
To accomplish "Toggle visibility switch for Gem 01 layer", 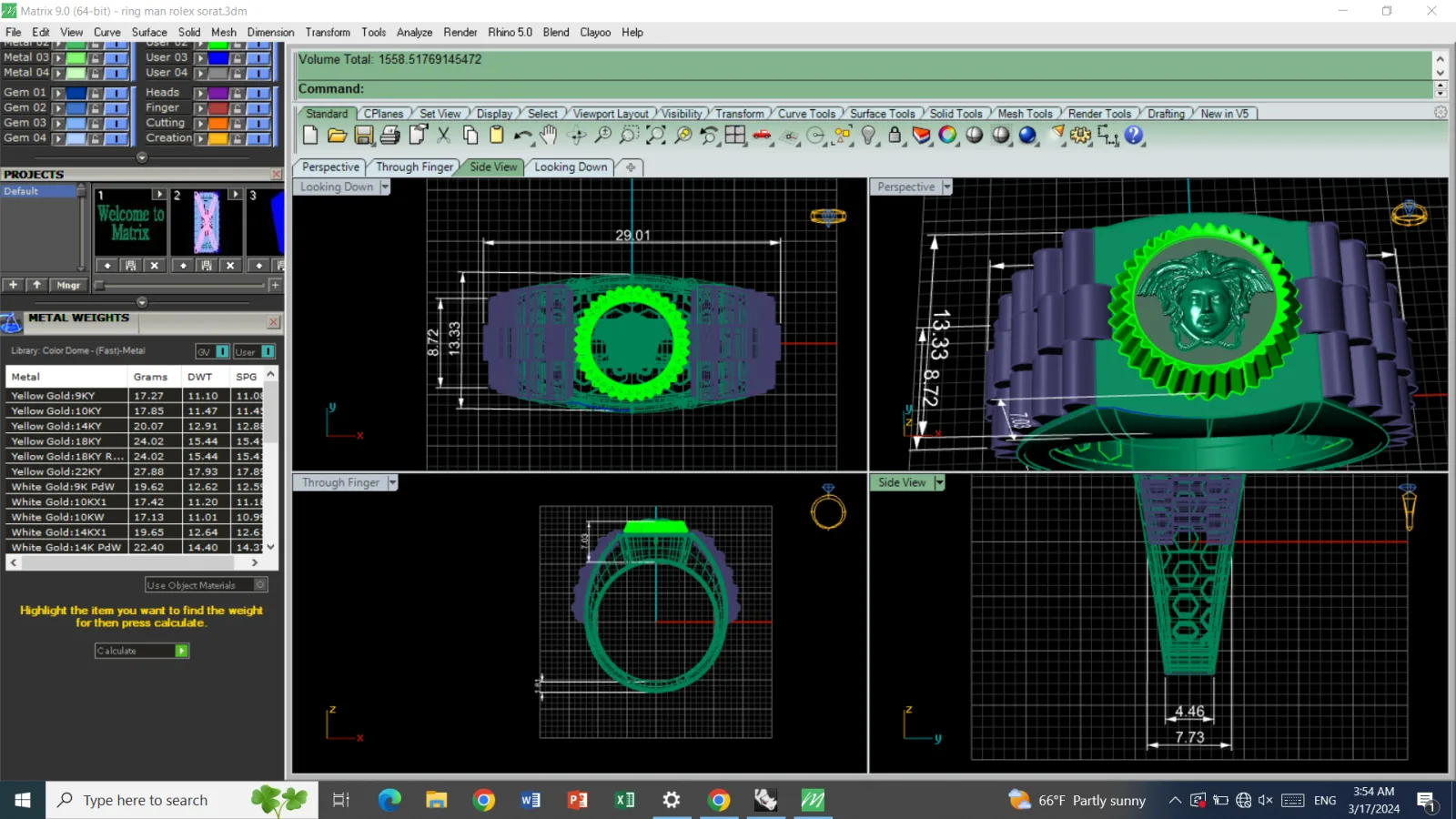I will [116, 93].
